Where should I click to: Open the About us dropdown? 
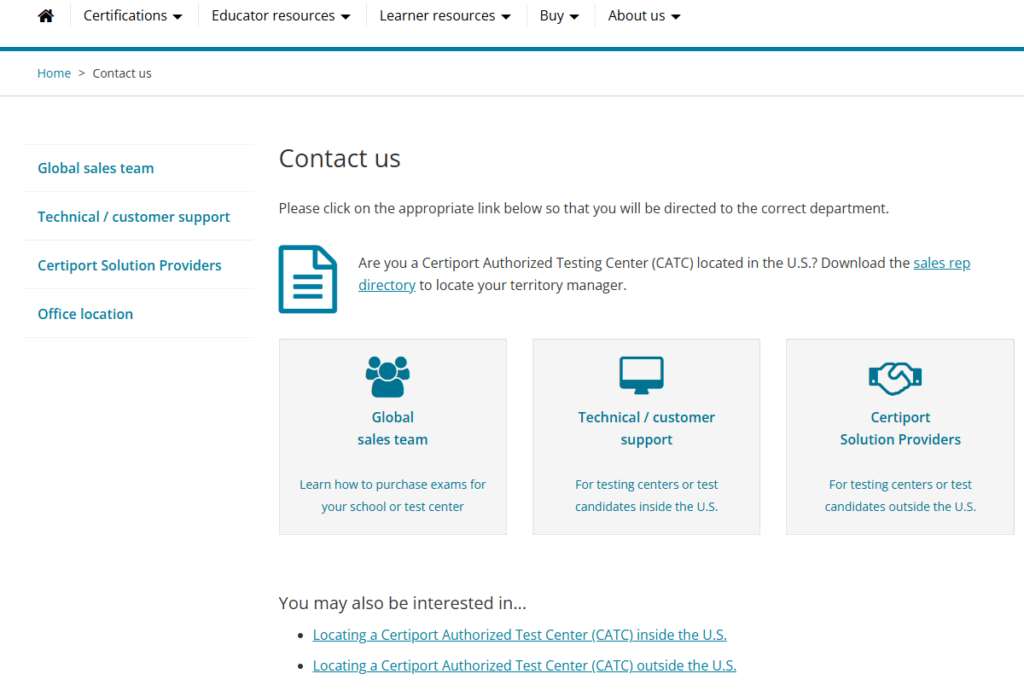coord(644,16)
